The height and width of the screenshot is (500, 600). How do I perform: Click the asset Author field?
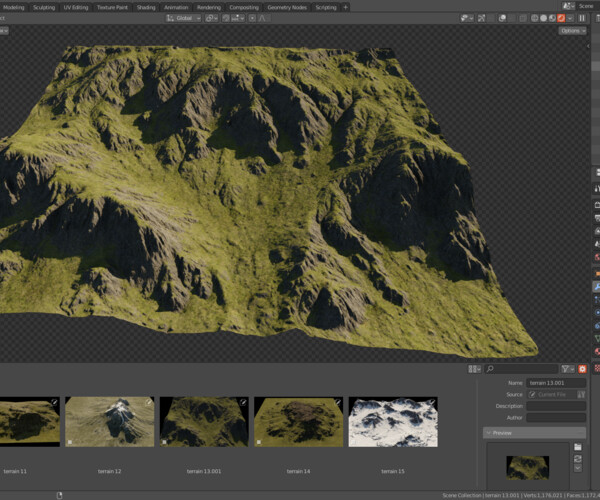click(556, 417)
